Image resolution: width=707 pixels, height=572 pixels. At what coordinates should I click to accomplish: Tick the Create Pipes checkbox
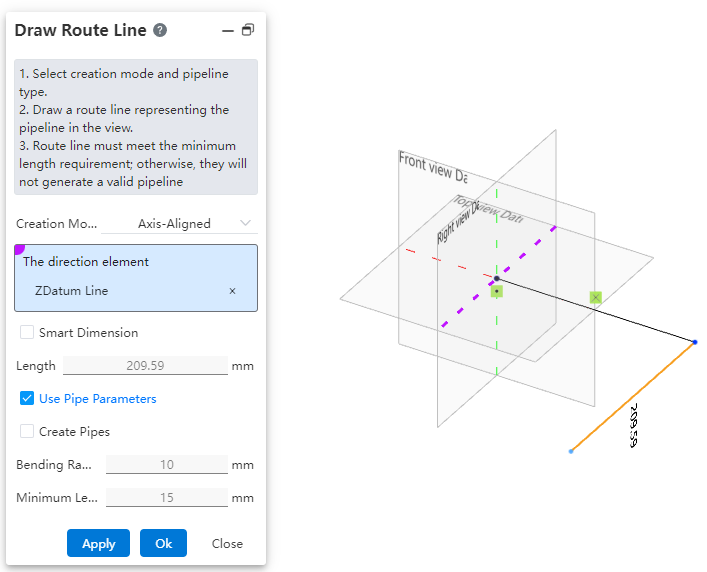(27, 432)
